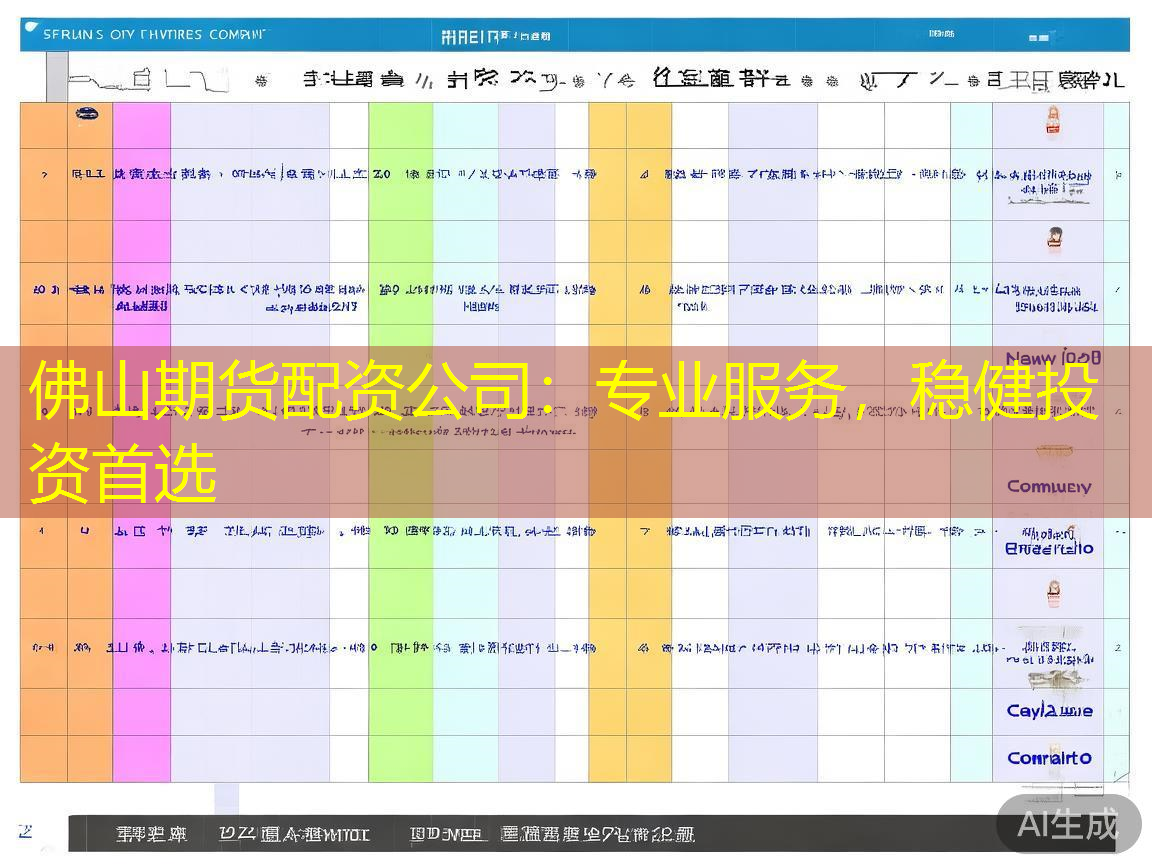Click the blue scribble icon at bottom-left corner
The height and width of the screenshot is (864, 1152).
(x=26, y=831)
